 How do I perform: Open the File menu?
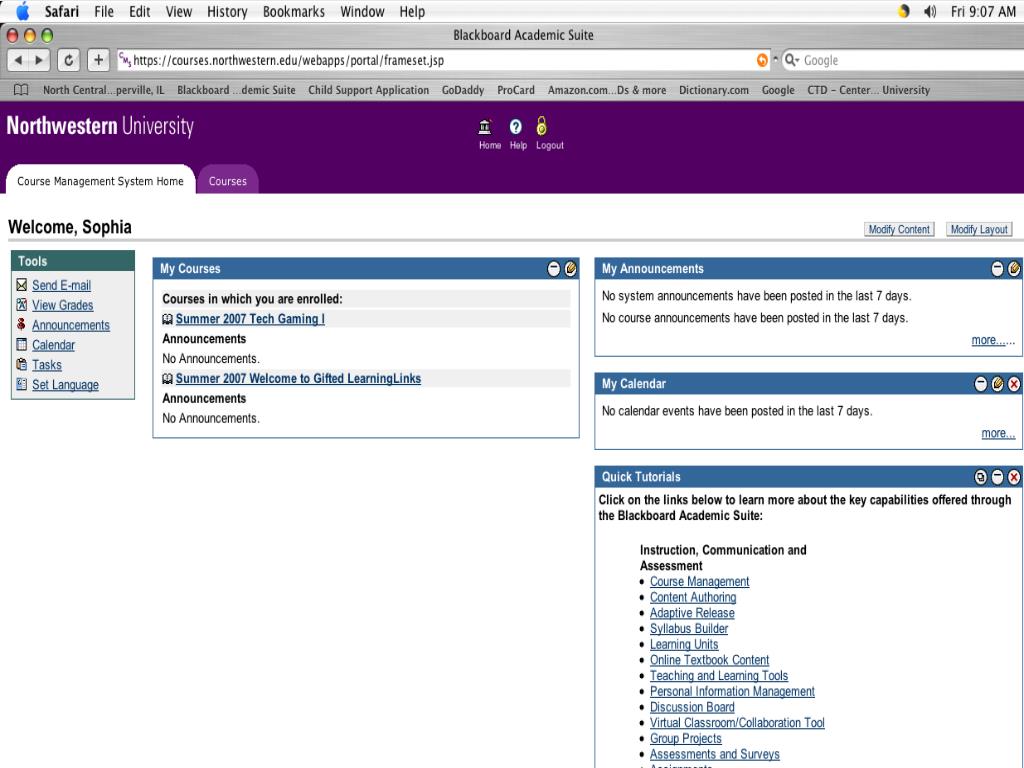(x=104, y=11)
